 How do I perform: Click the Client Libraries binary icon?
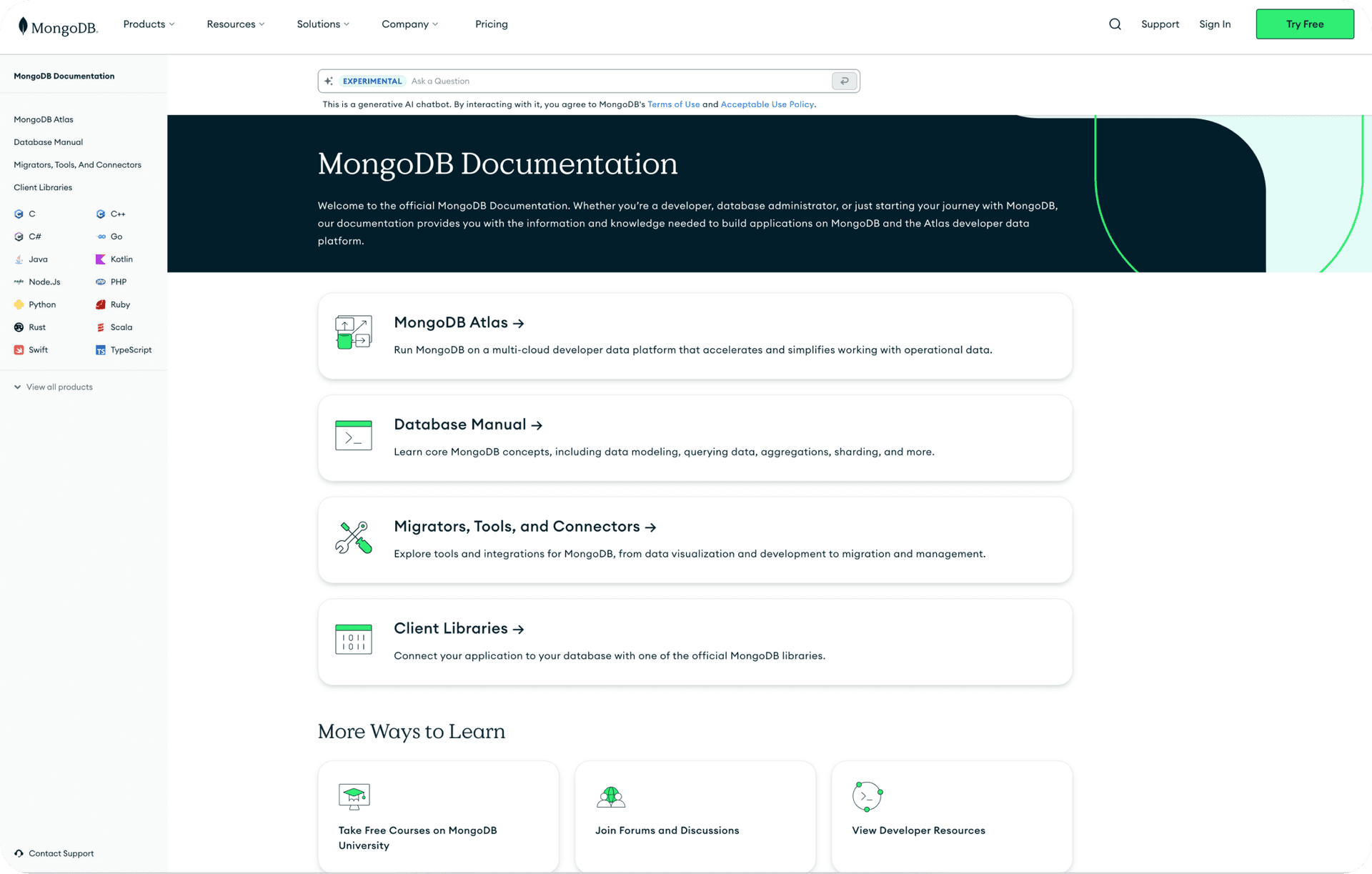pyautogui.click(x=354, y=639)
